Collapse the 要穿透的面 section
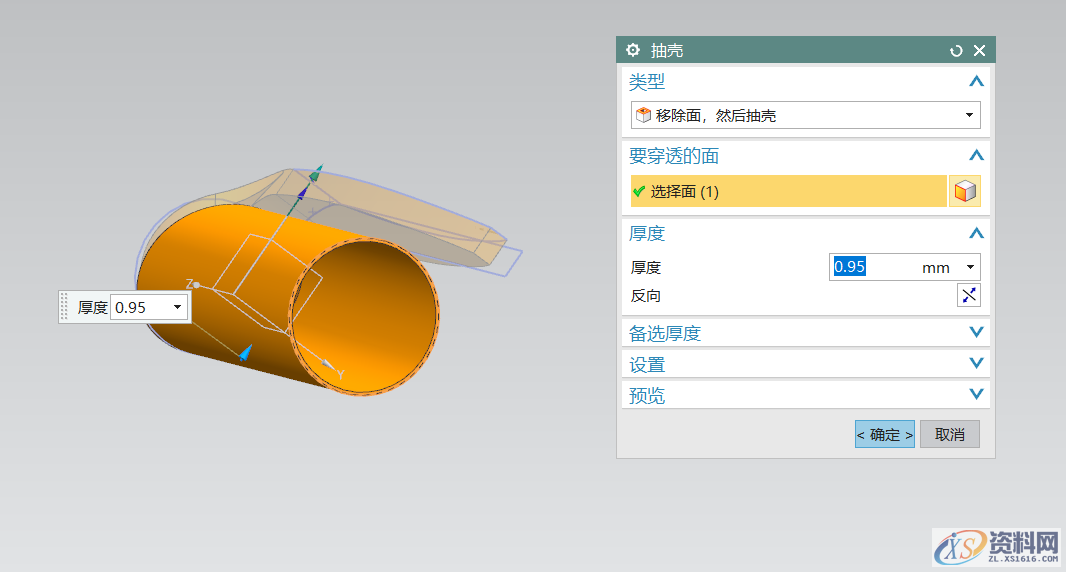This screenshot has width=1066, height=572. (x=976, y=156)
